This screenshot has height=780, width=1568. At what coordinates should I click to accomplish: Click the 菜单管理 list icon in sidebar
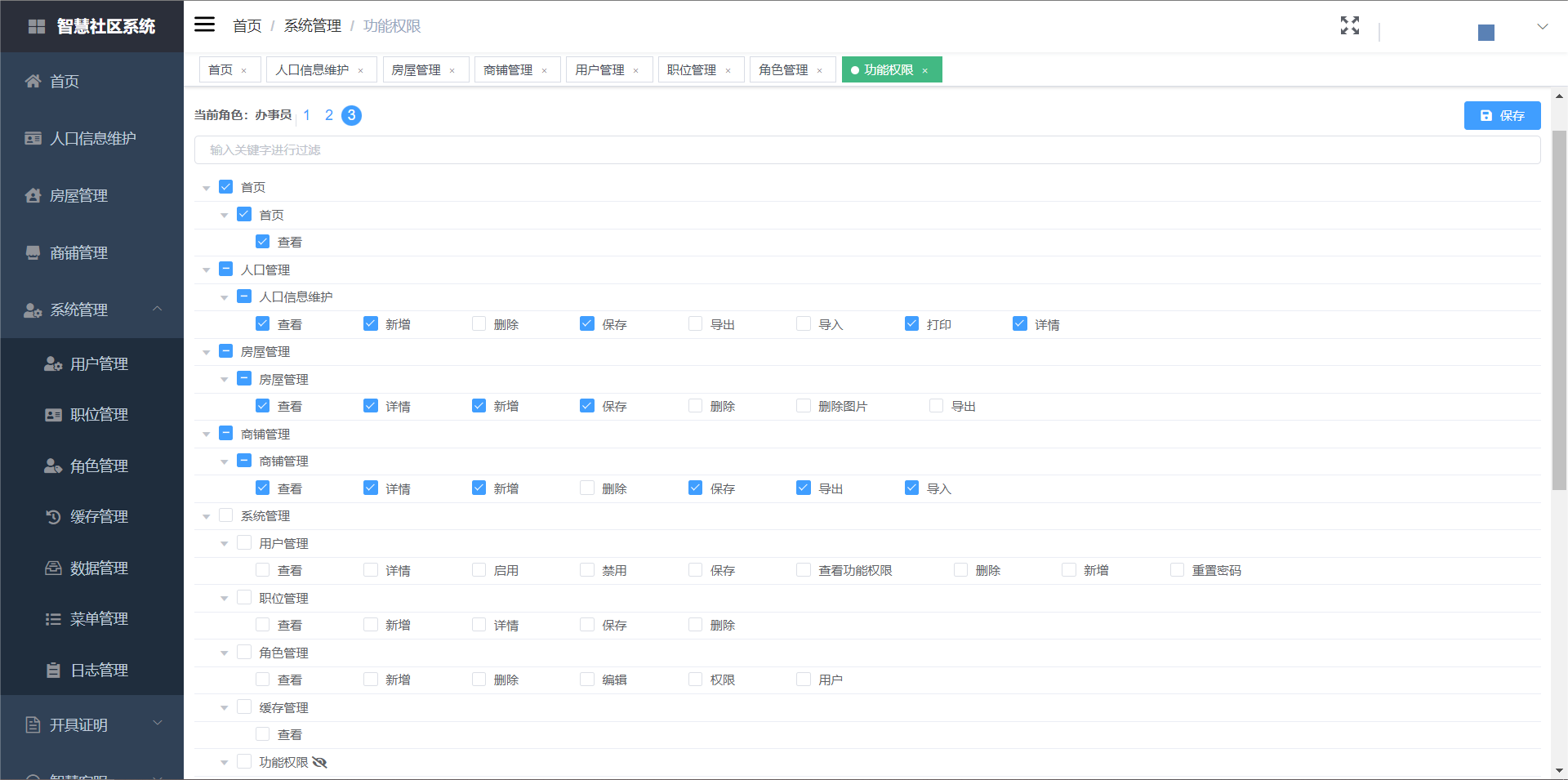[x=53, y=619]
